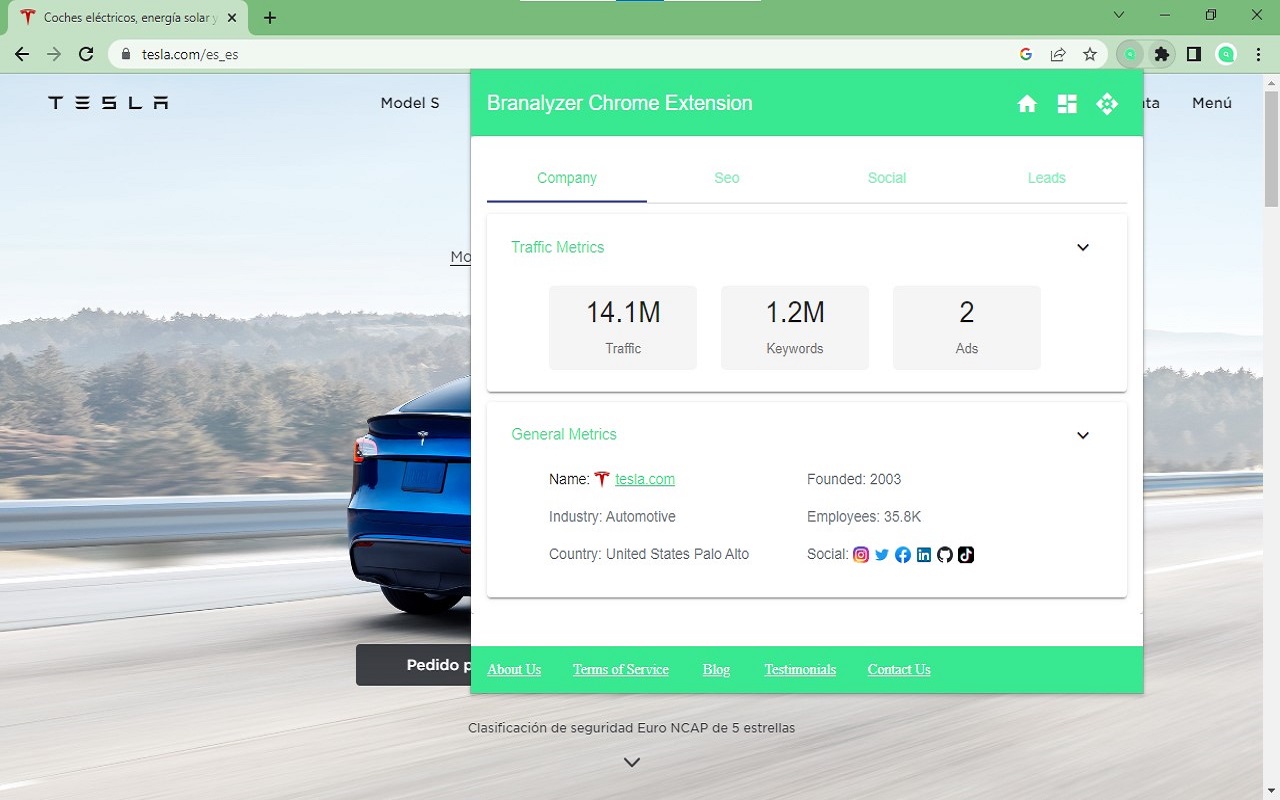
Task: Click the Founded: 2003 text
Action: click(x=854, y=479)
